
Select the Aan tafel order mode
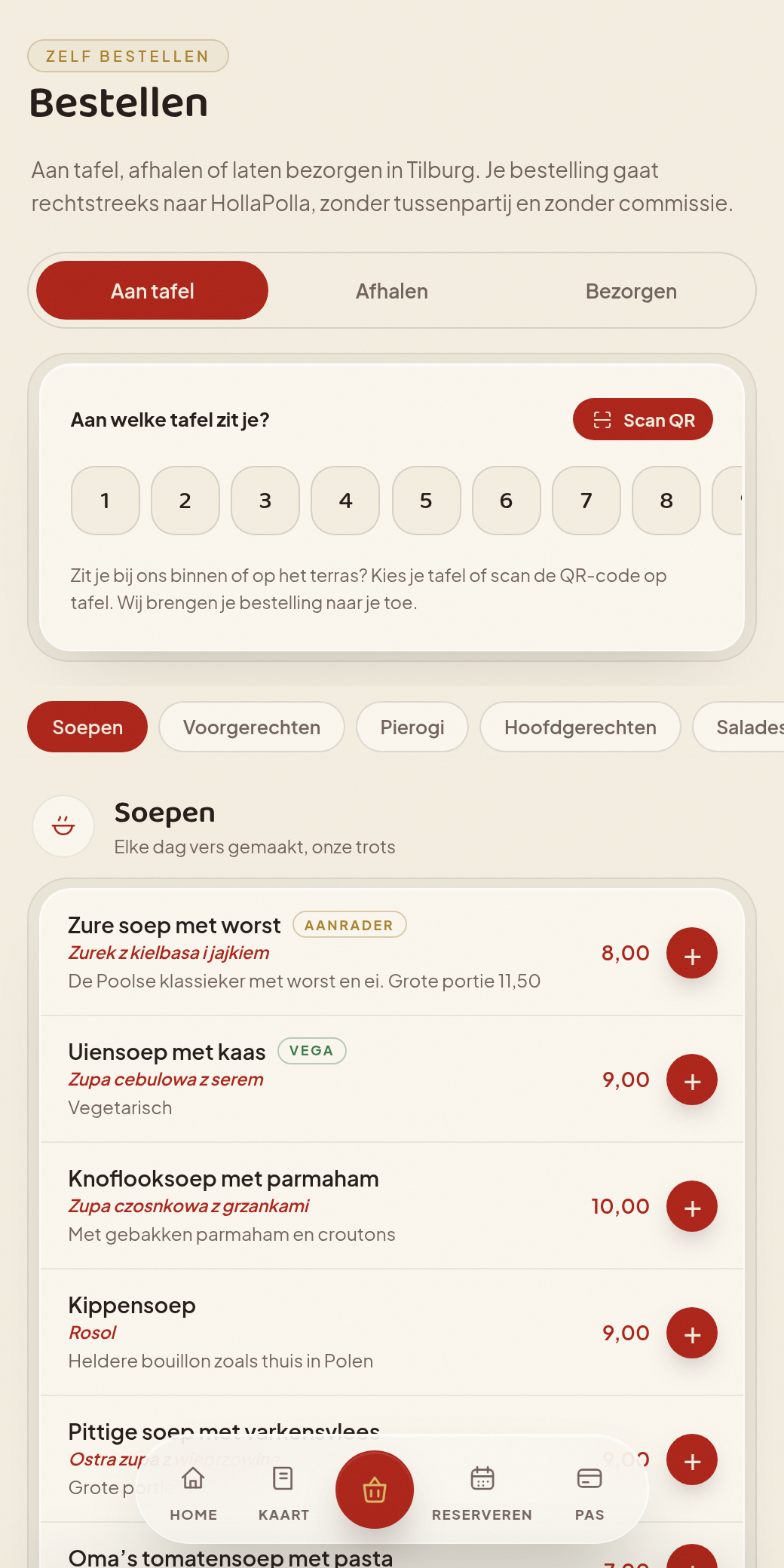pos(152,290)
